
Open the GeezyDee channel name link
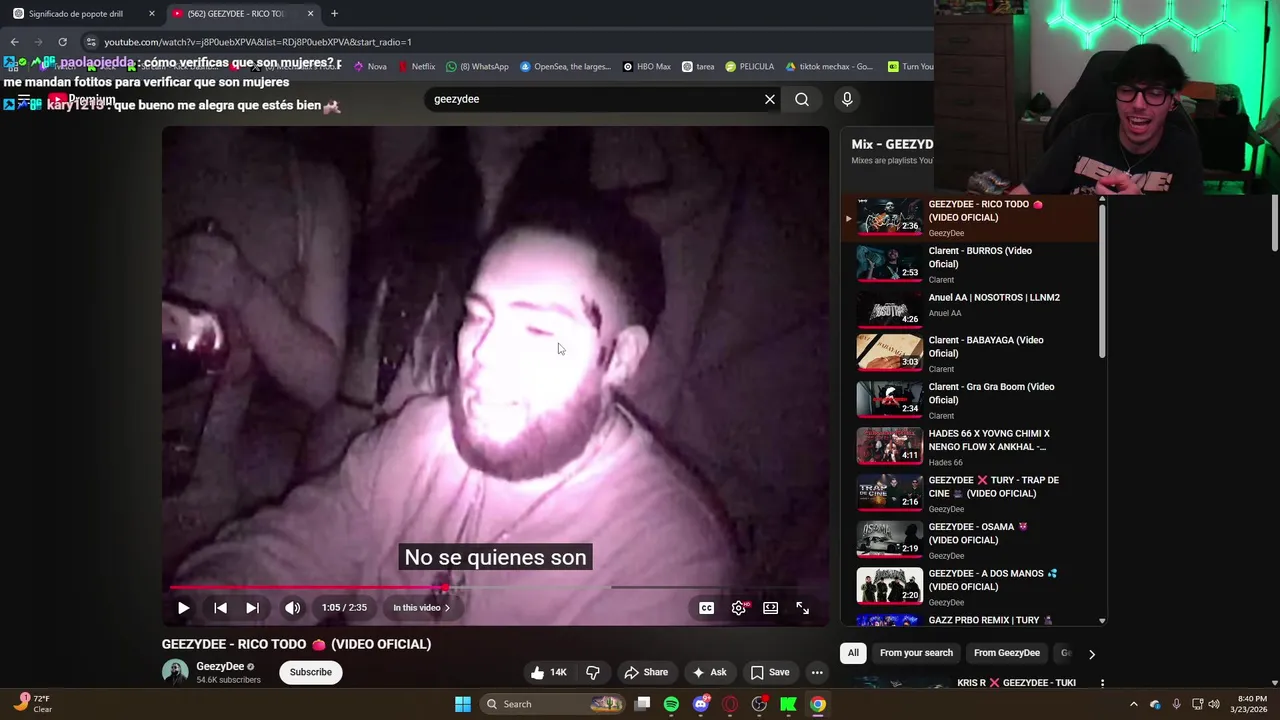click(220, 666)
